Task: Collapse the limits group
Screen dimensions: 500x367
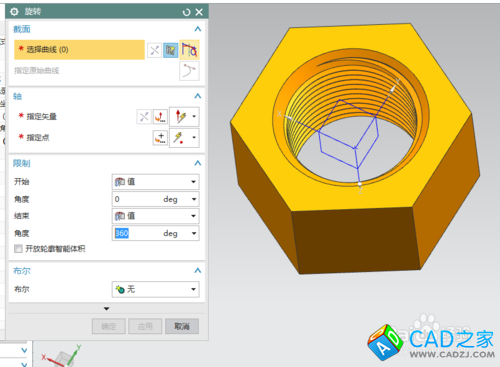Action: coord(198,163)
